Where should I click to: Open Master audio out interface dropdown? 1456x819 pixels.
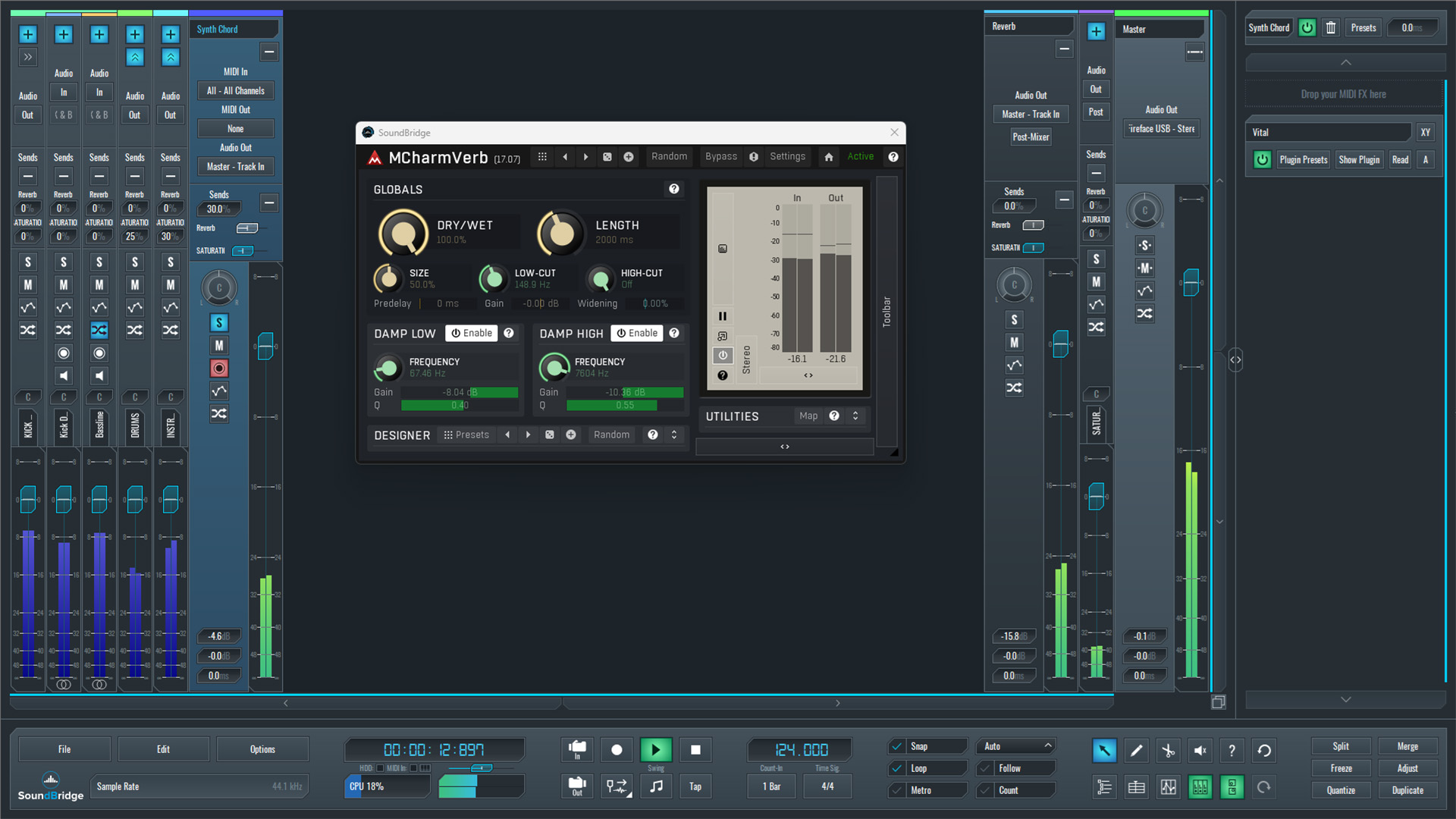tap(1161, 129)
